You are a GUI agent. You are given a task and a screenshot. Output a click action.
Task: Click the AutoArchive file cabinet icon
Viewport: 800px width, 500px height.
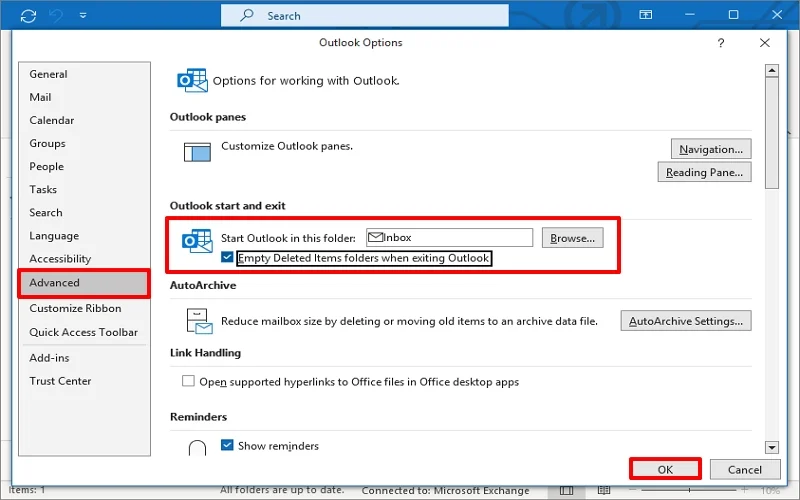[199, 321]
